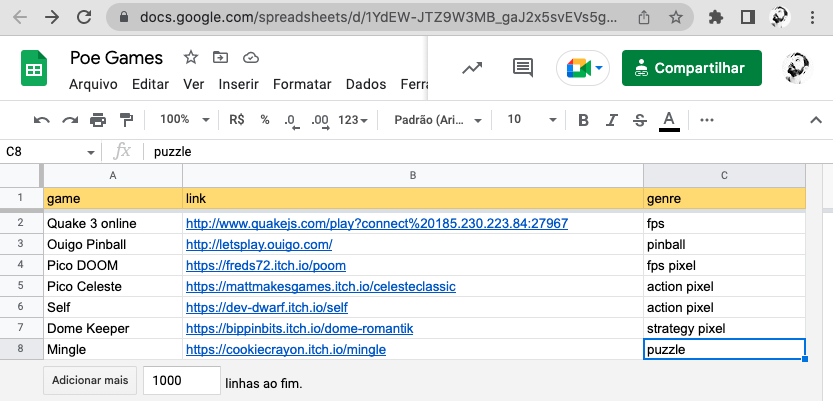This screenshot has width=833, height=401.
Task: Open the comment history icon
Action: click(x=523, y=67)
